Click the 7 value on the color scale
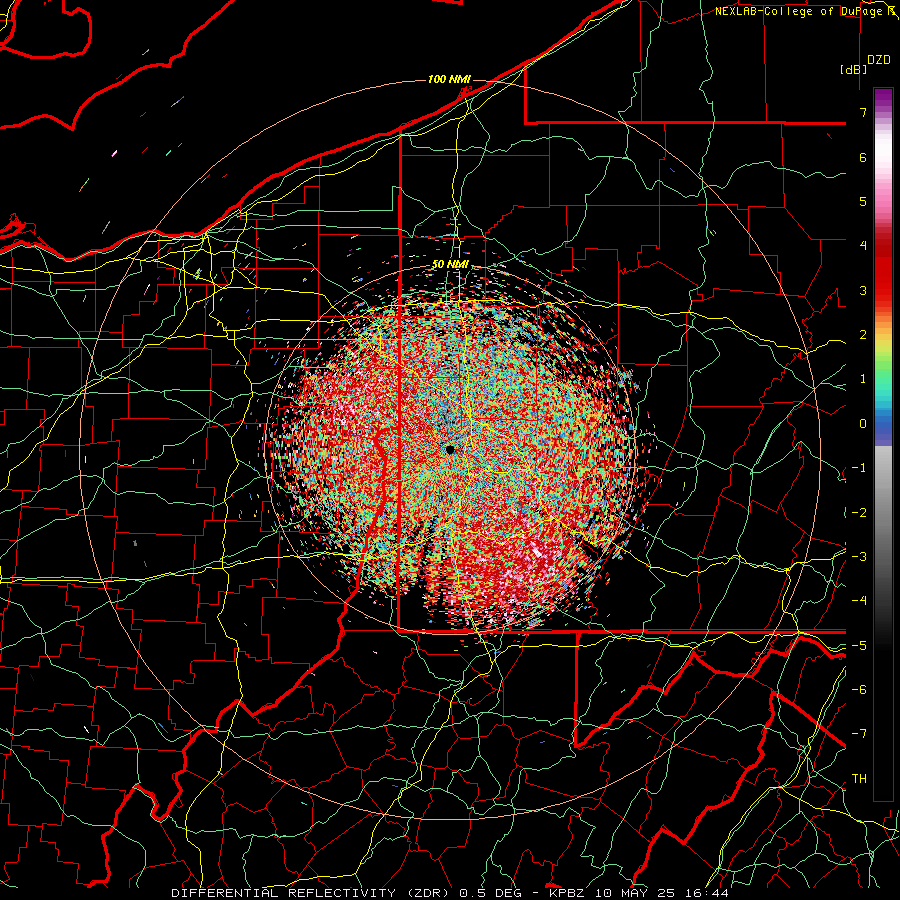 click(x=863, y=112)
